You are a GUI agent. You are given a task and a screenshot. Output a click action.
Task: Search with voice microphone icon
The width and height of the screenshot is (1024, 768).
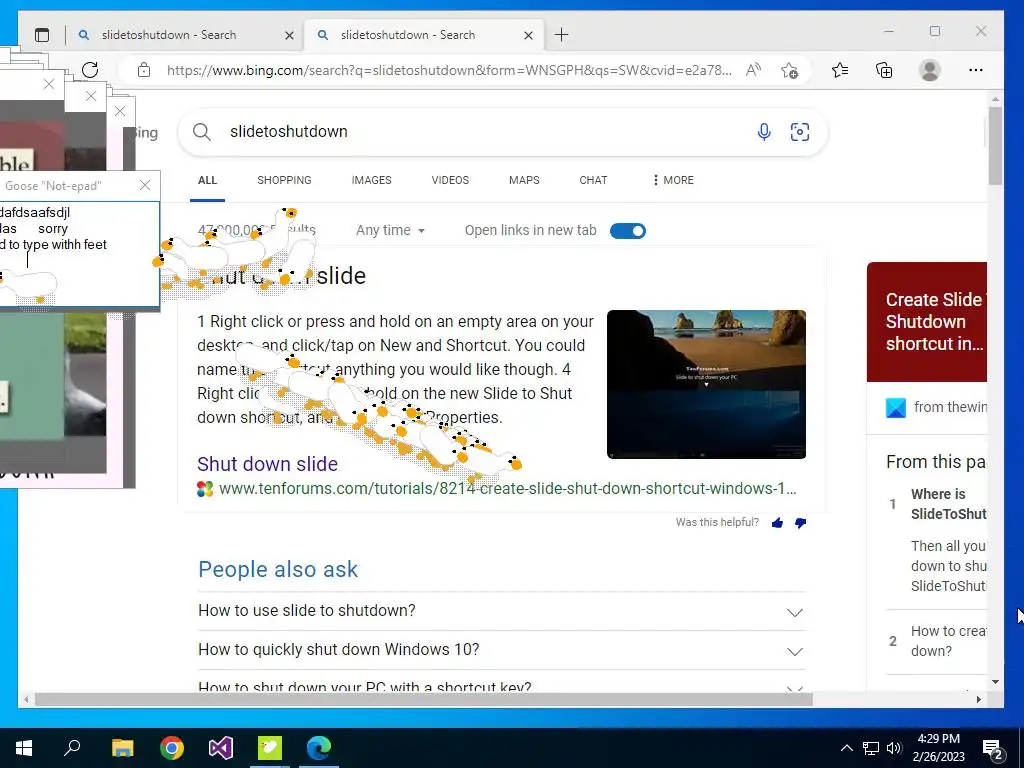pyautogui.click(x=763, y=132)
